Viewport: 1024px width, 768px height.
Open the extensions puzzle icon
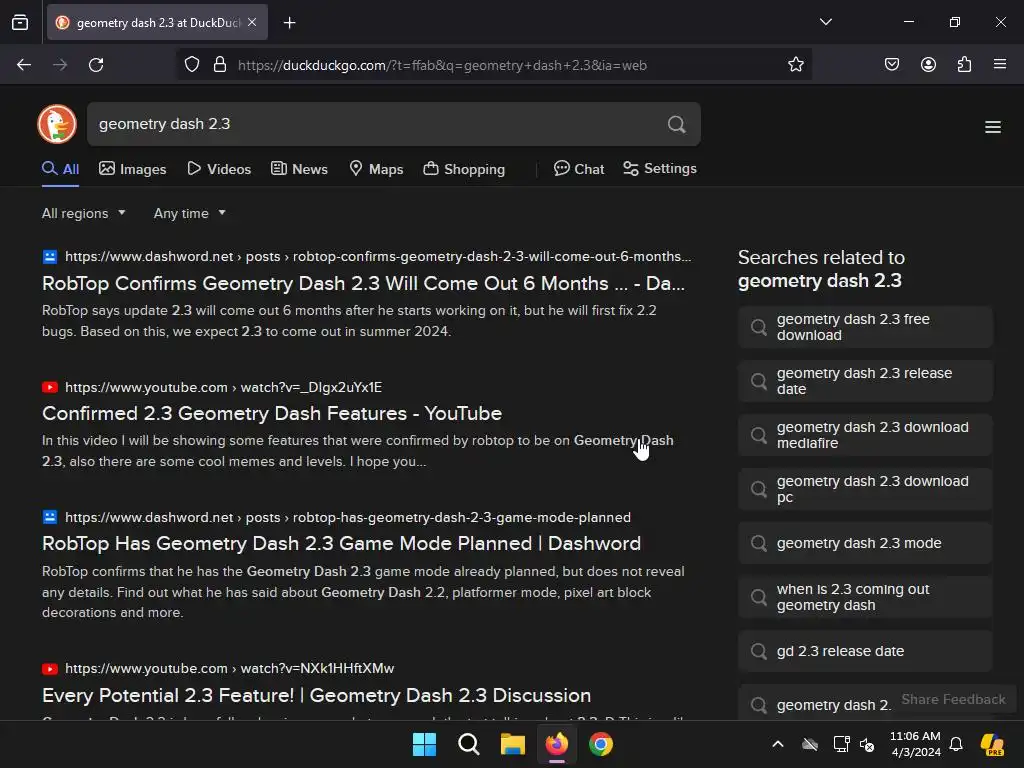[964, 65]
